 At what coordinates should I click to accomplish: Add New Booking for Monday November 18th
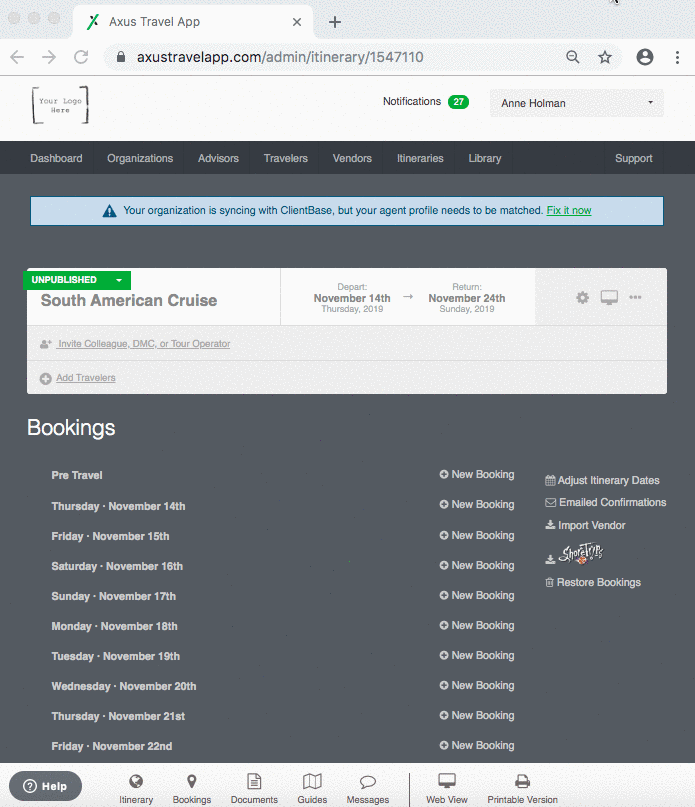[477, 625]
